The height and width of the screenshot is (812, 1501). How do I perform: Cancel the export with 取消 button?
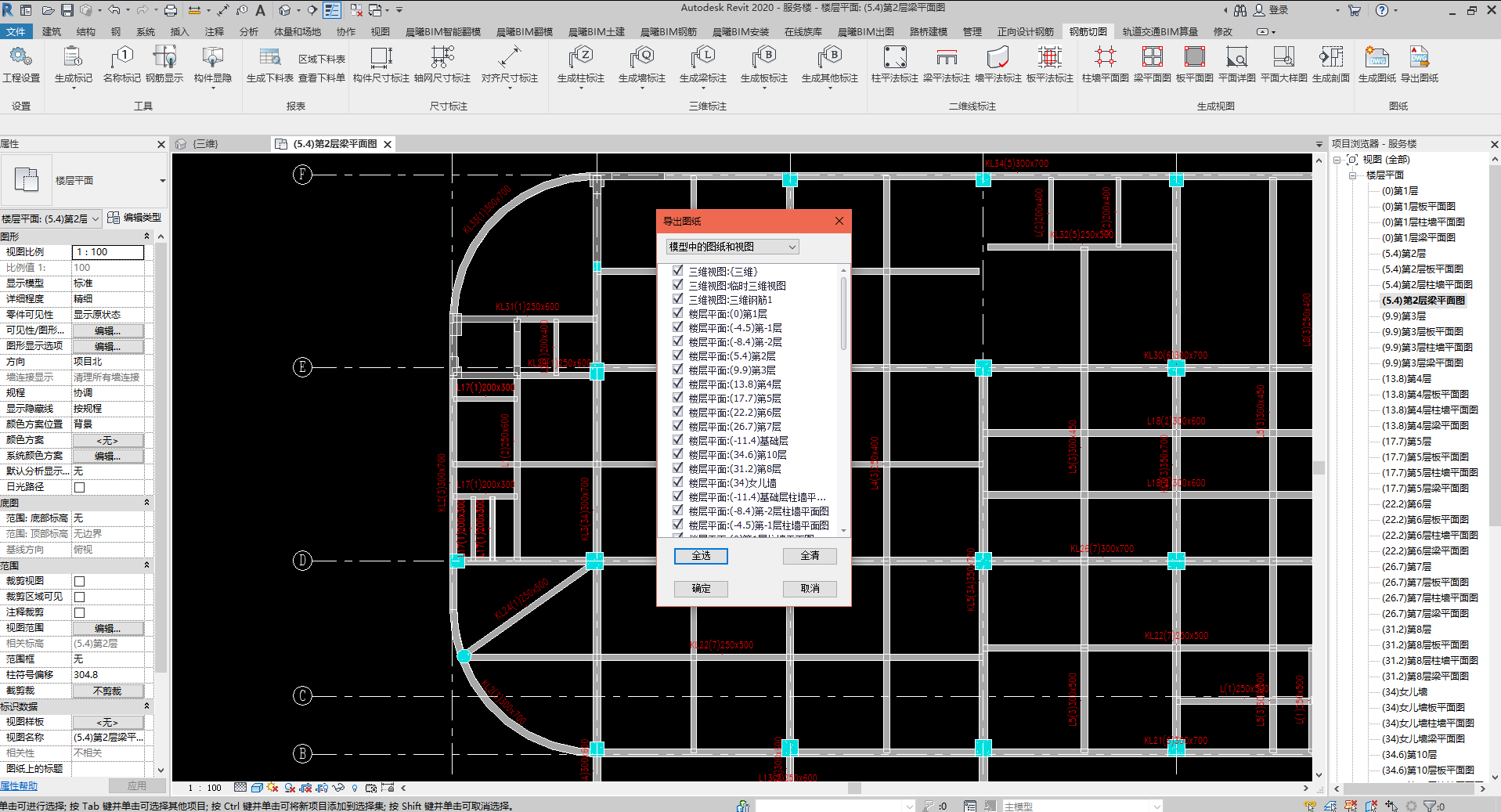tap(810, 588)
